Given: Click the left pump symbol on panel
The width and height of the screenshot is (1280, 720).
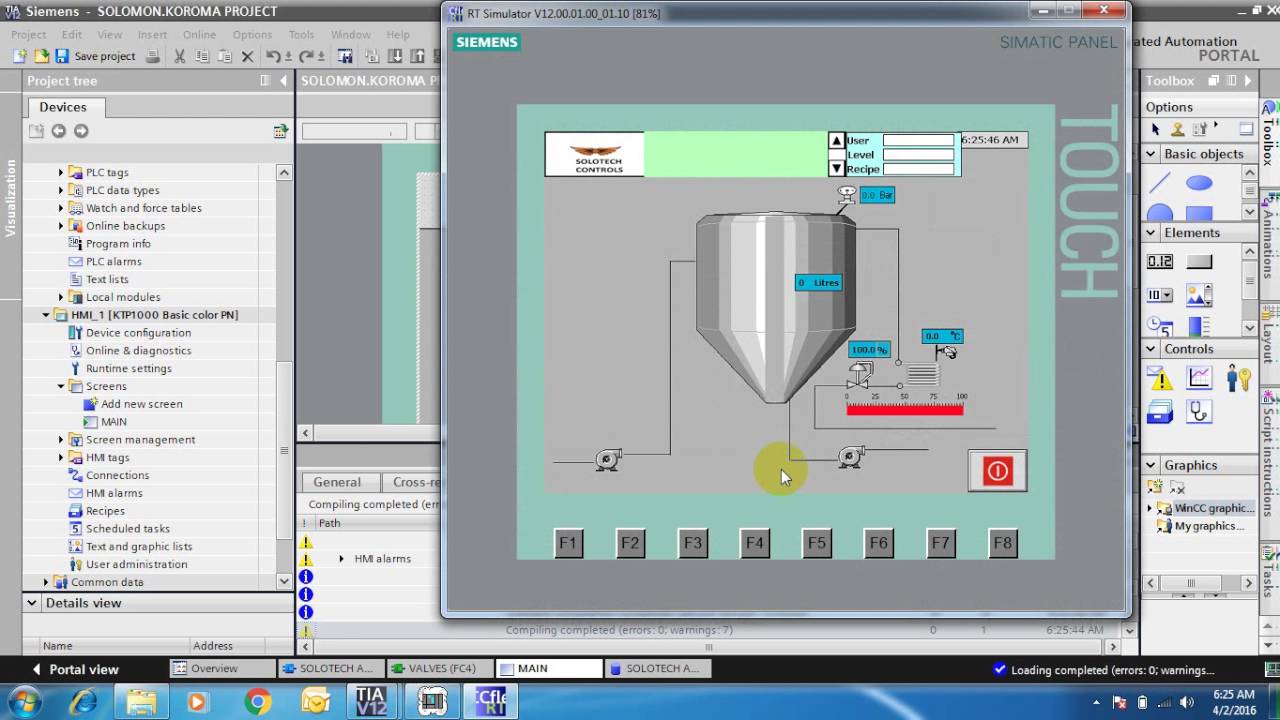Looking at the screenshot, I should pyautogui.click(x=608, y=459).
